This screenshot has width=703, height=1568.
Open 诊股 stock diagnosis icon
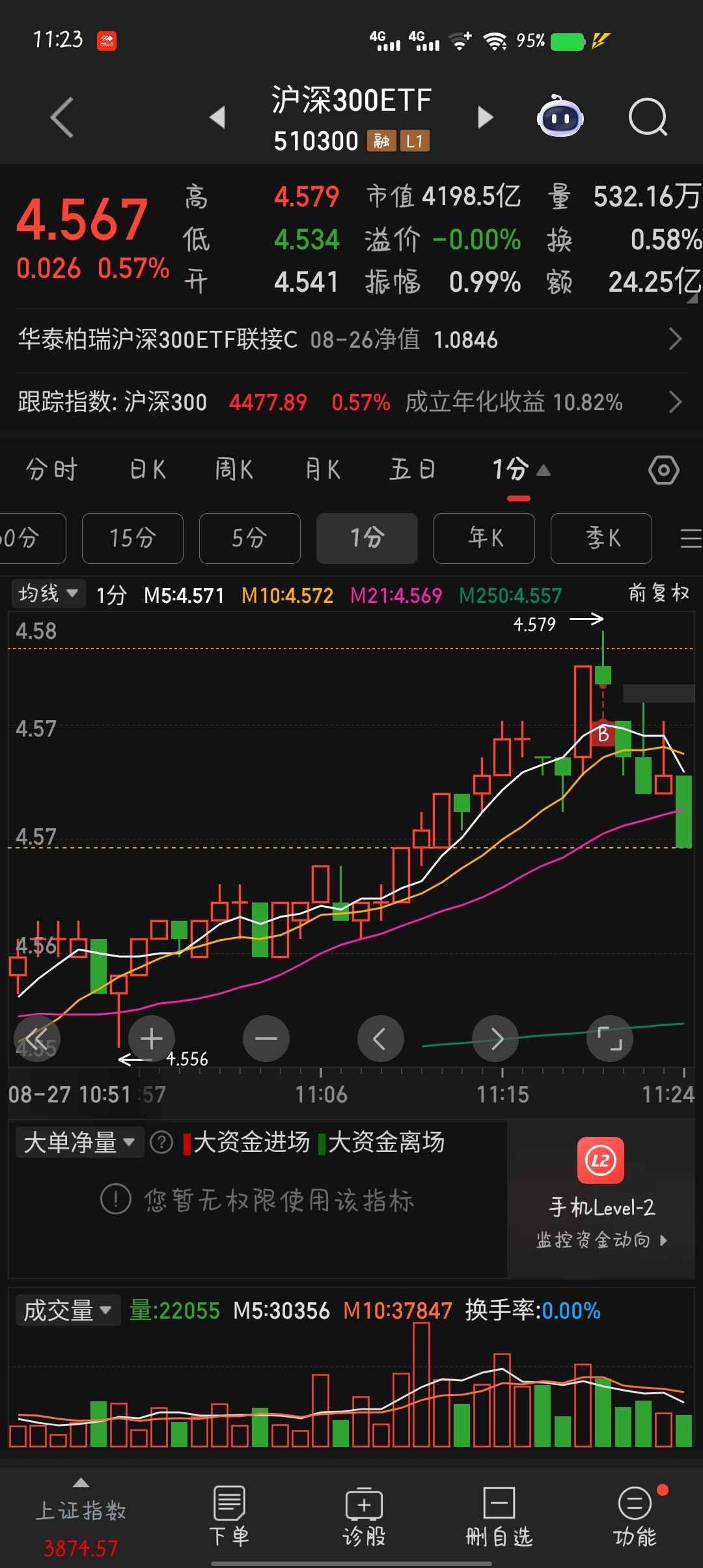(x=365, y=1516)
